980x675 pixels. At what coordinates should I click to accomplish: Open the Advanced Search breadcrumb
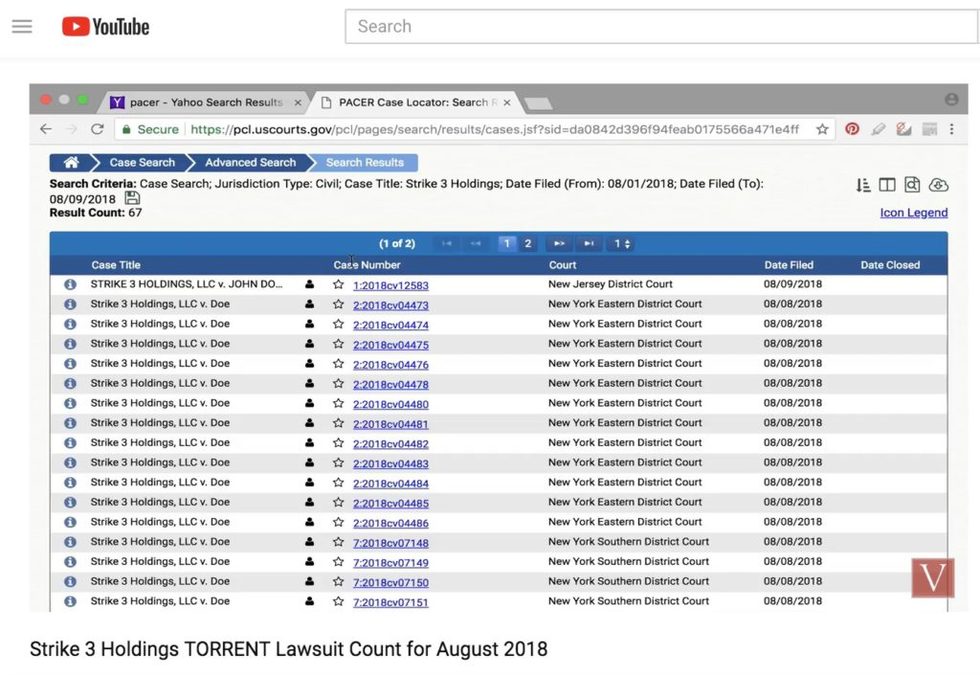tap(250, 162)
